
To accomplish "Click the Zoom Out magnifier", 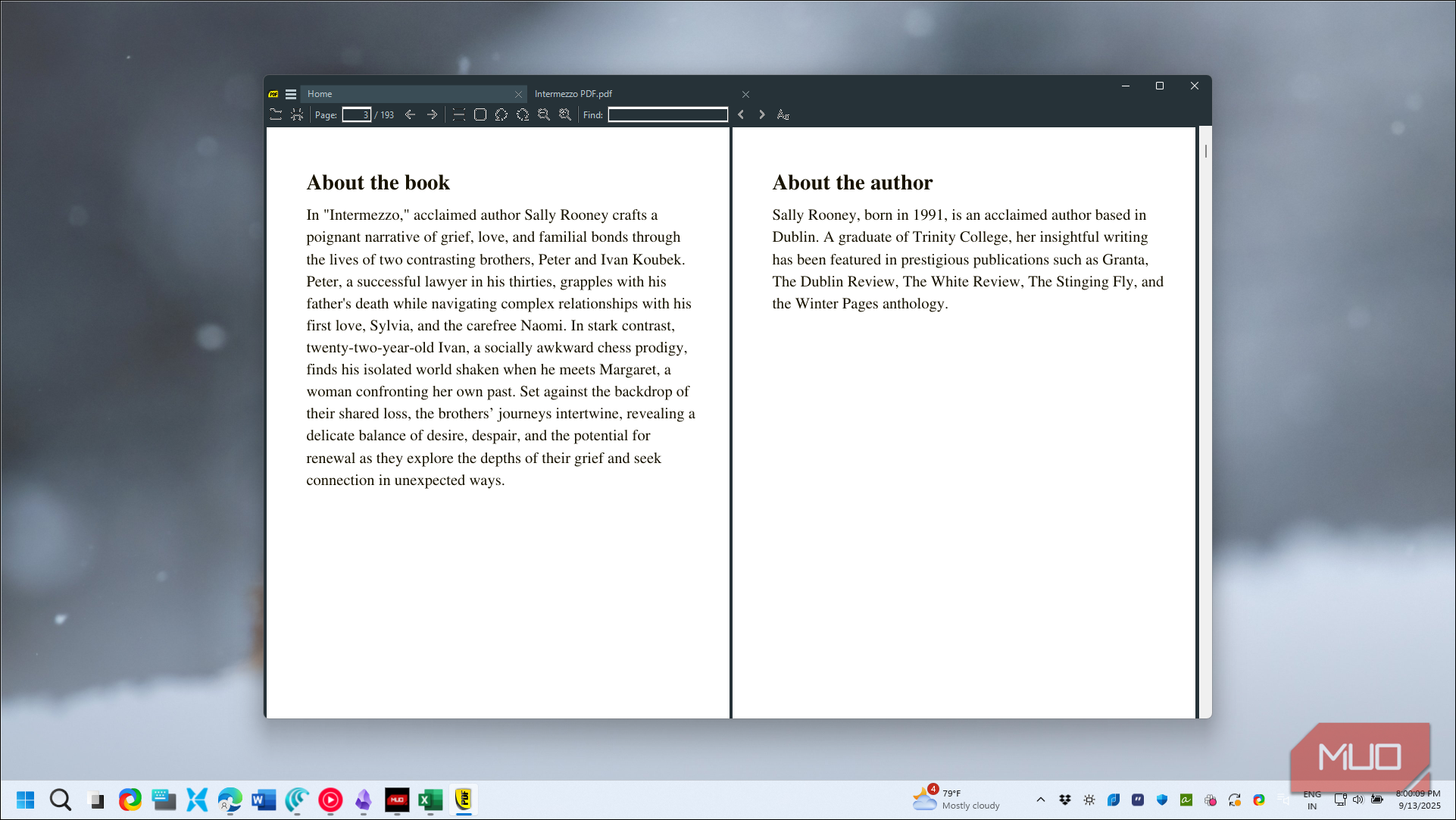I will click(544, 114).
